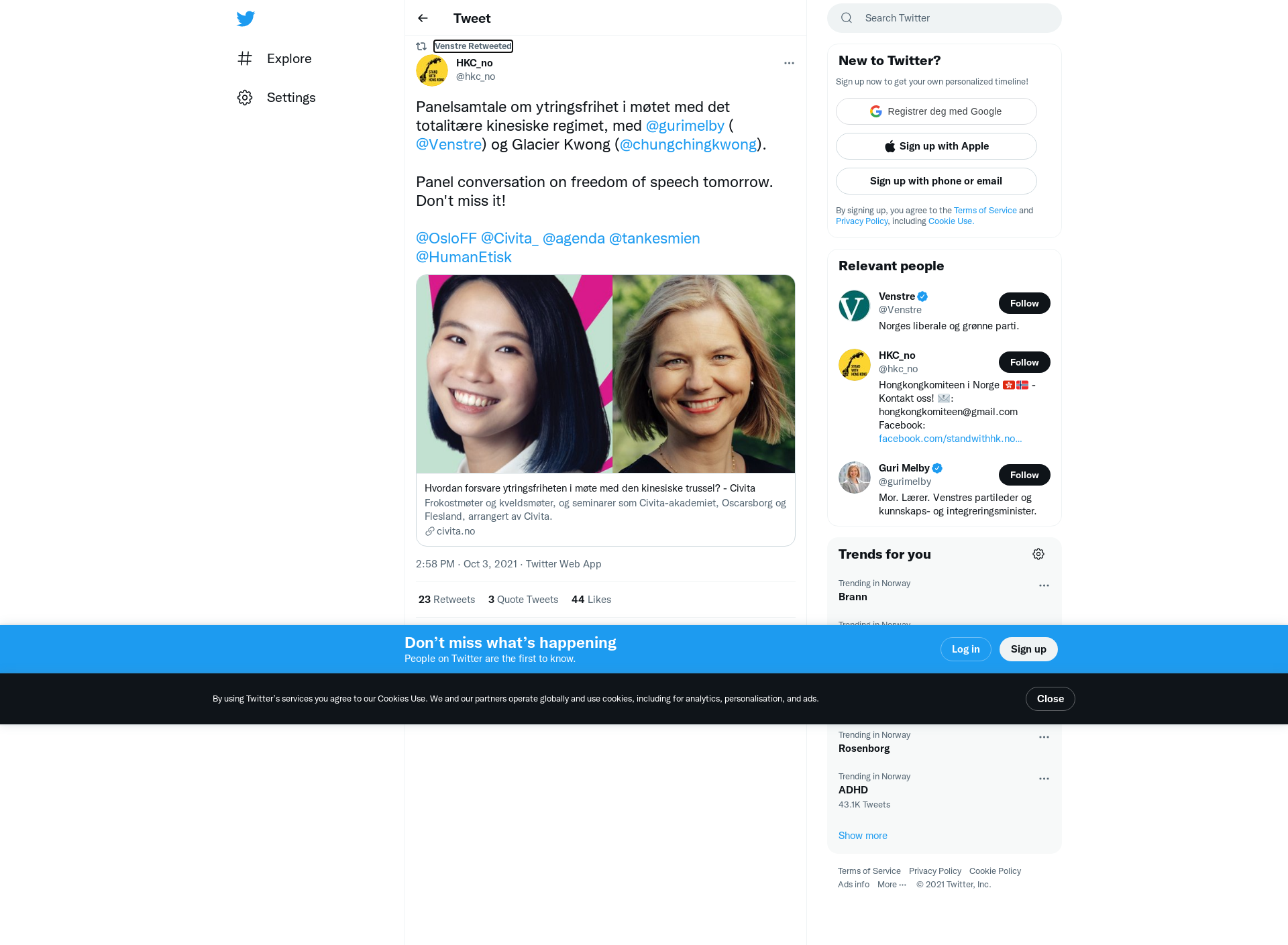Open Guri Melby's profile picture

point(855,478)
